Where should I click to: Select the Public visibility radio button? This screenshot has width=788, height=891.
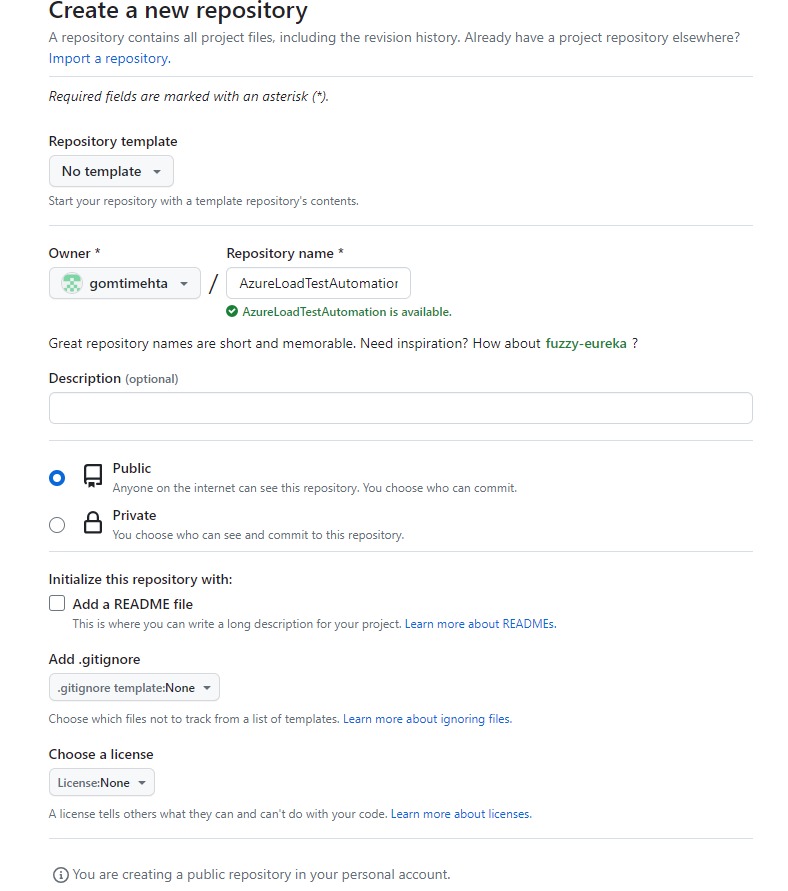57,478
